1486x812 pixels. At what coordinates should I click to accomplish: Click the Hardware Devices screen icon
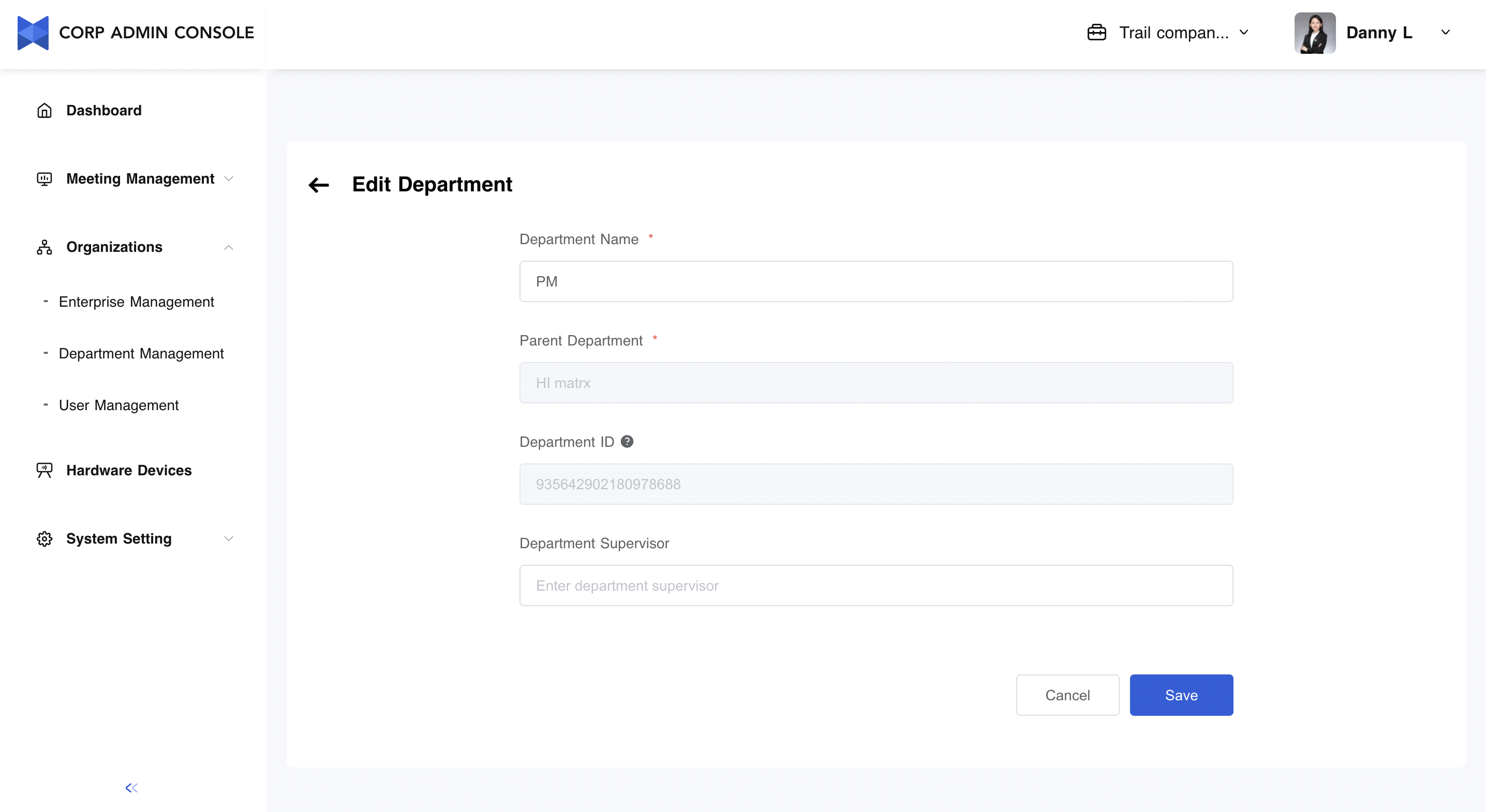pos(44,470)
